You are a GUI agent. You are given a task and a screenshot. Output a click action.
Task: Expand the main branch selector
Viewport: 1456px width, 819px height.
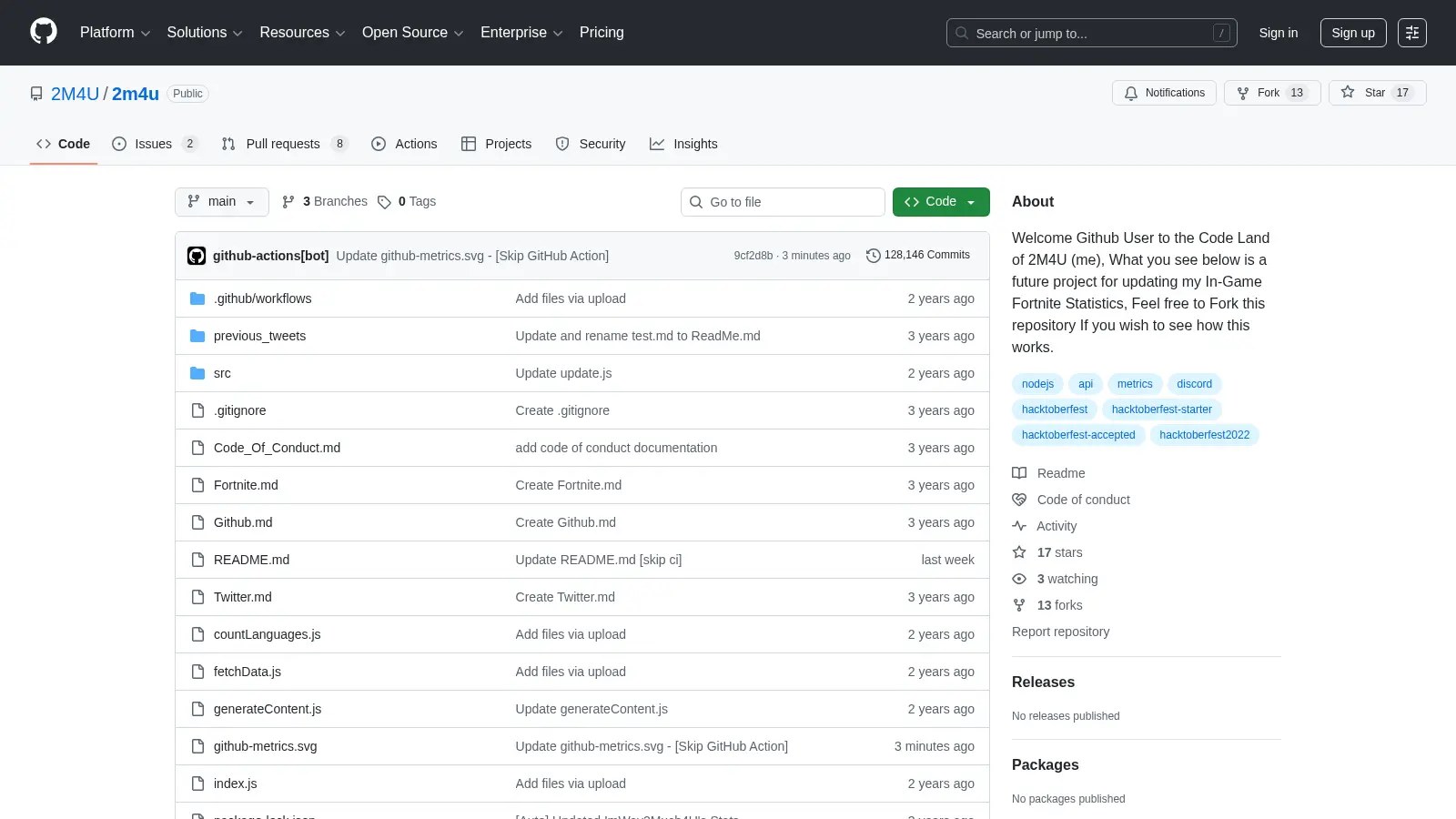pyautogui.click(x=221, y=202)
